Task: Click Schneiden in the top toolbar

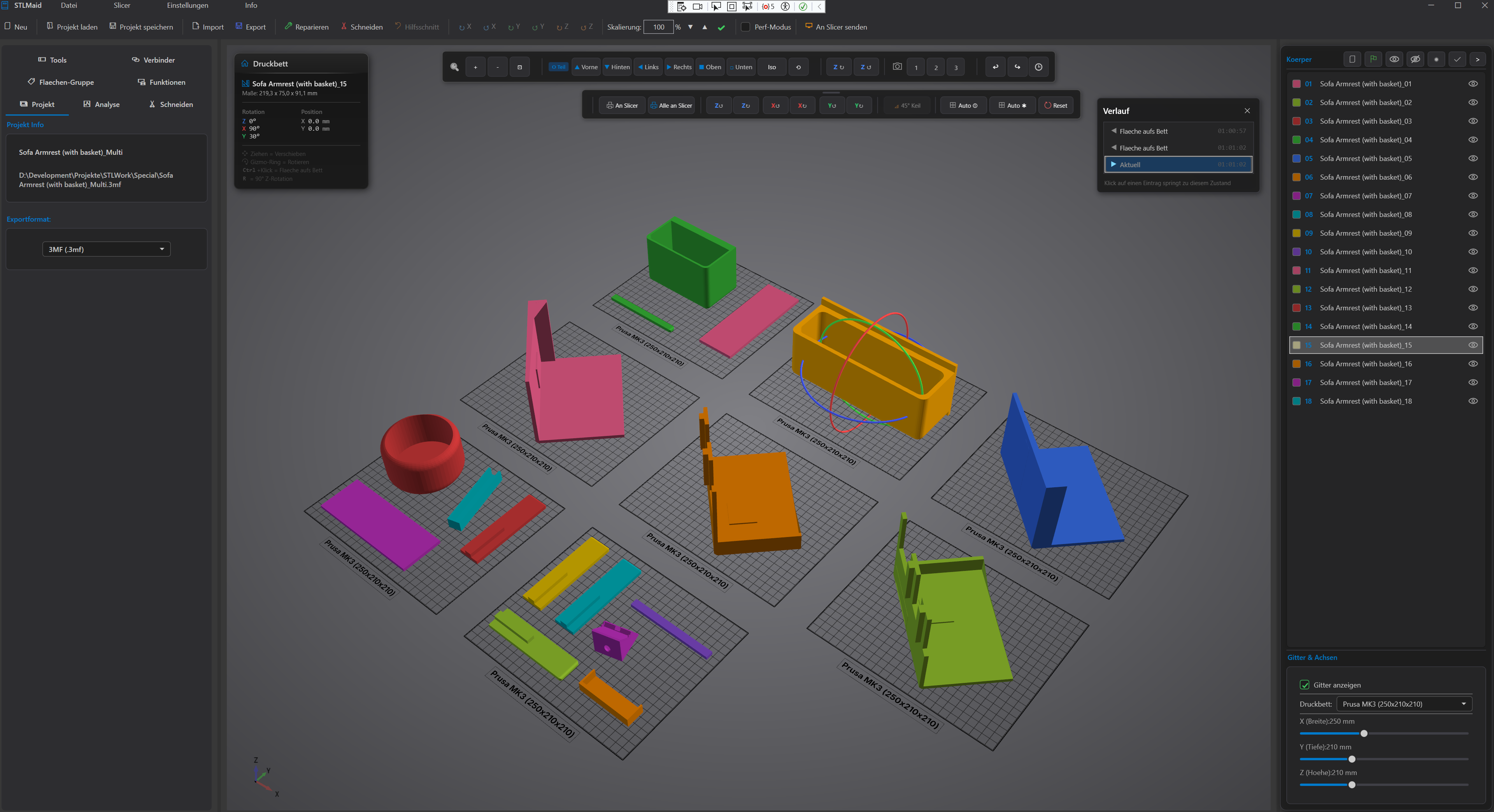Action: [361, 27]
